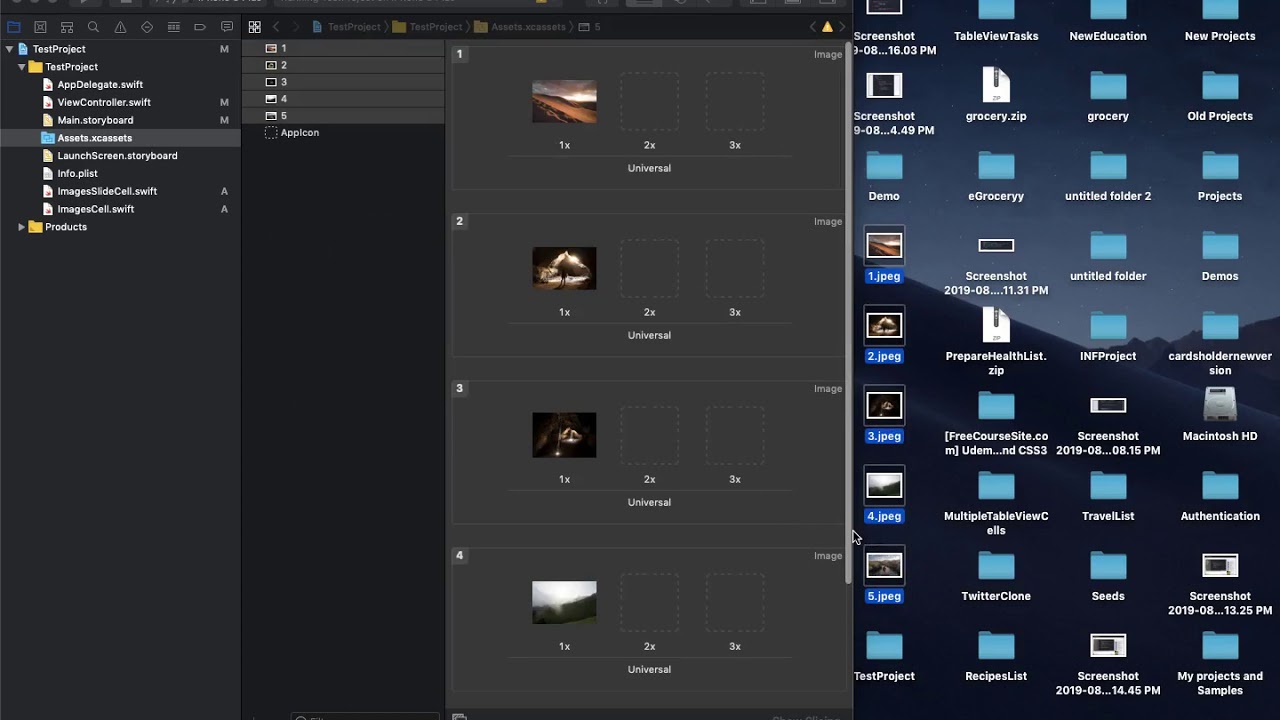Select Assets.xcassets in navigator
This screenshot has width=1280, height=720.
(94, 138)
